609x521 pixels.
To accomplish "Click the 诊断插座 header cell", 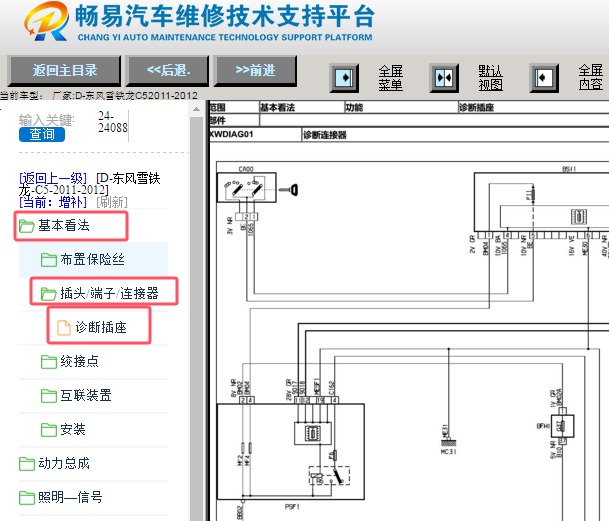I will (533, 107).
